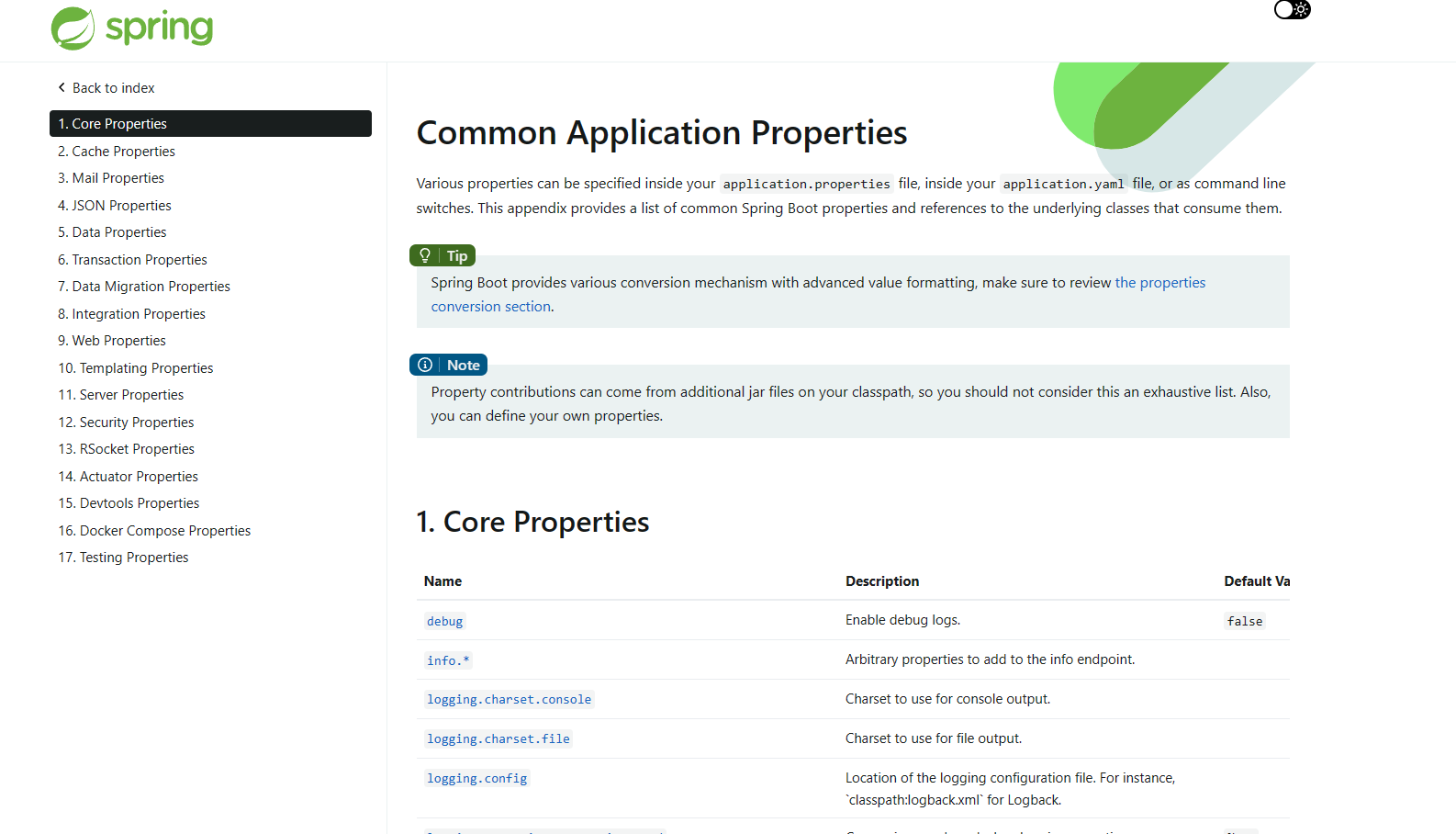Open 13. RSocket Properties section
The height and width of the screenshot is (834, 1456).
click(x=127, y=449)
